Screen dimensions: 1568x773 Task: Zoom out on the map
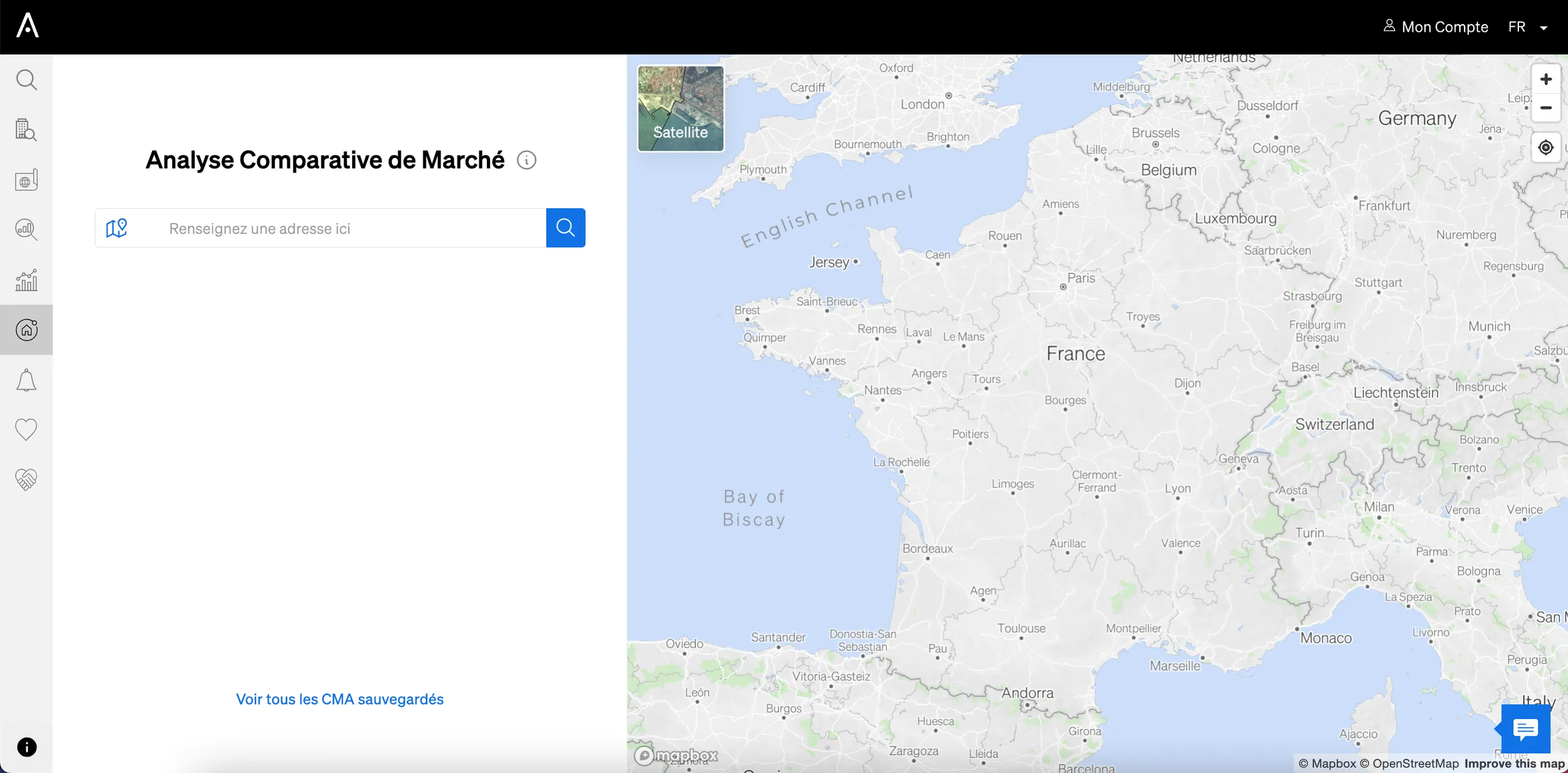1545,108
